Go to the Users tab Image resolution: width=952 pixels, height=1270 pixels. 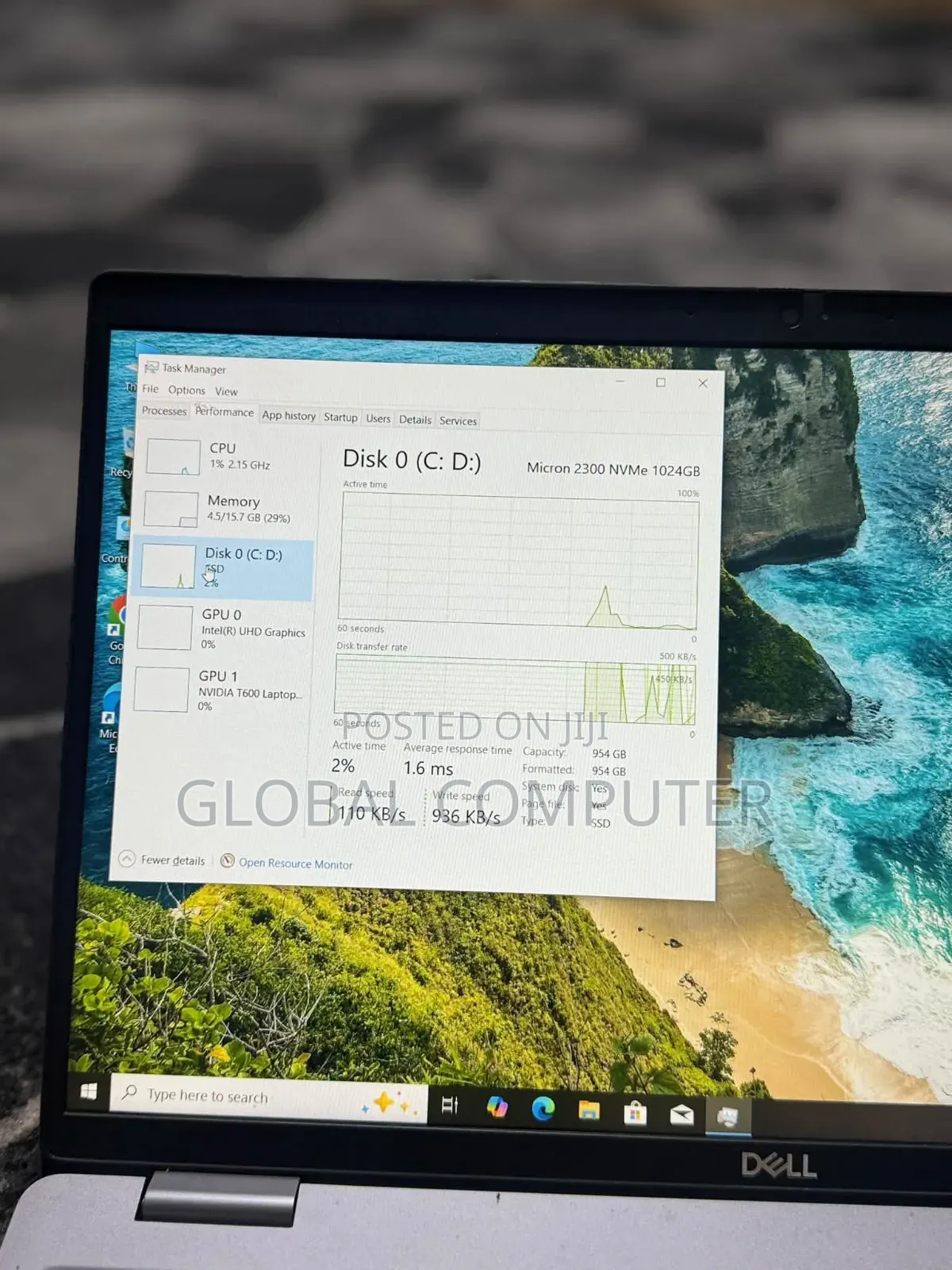[x=378, y=418]
